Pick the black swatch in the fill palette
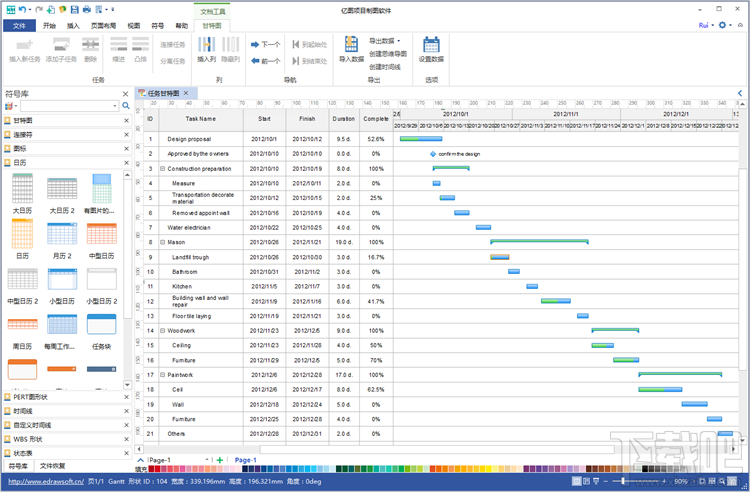 click(x=645, y=469)
